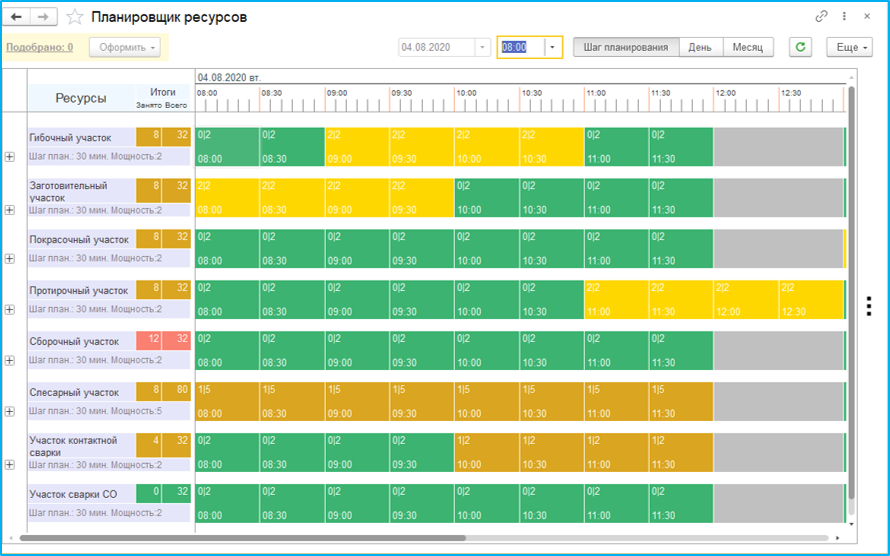Select Гибочный участок 11:30 green slot

(681, 147)
